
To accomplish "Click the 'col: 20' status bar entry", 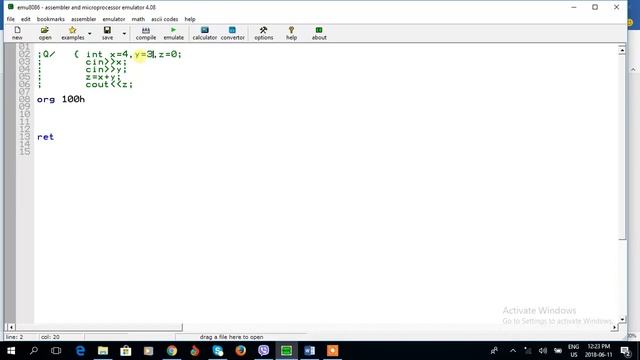I will tap(50, 337).
